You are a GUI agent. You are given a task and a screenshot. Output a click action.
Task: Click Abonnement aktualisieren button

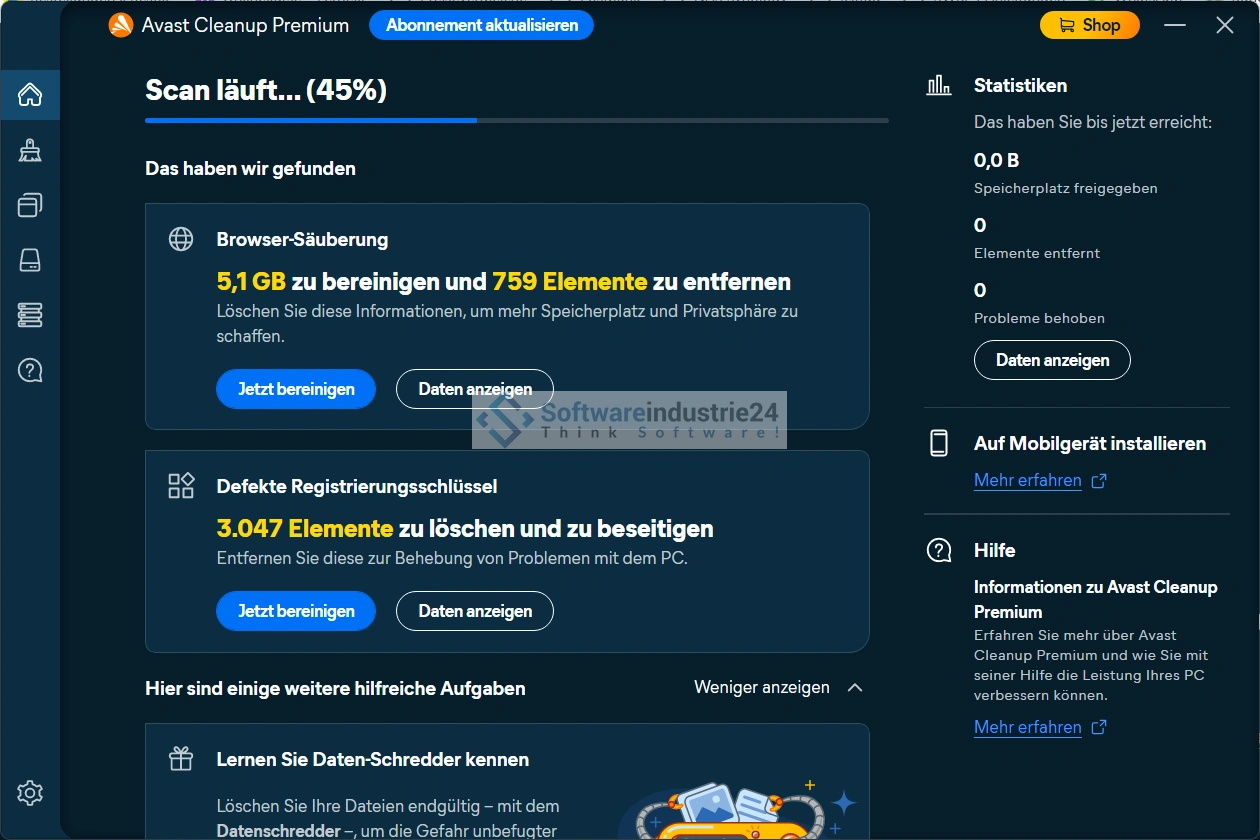click(481, 26)
